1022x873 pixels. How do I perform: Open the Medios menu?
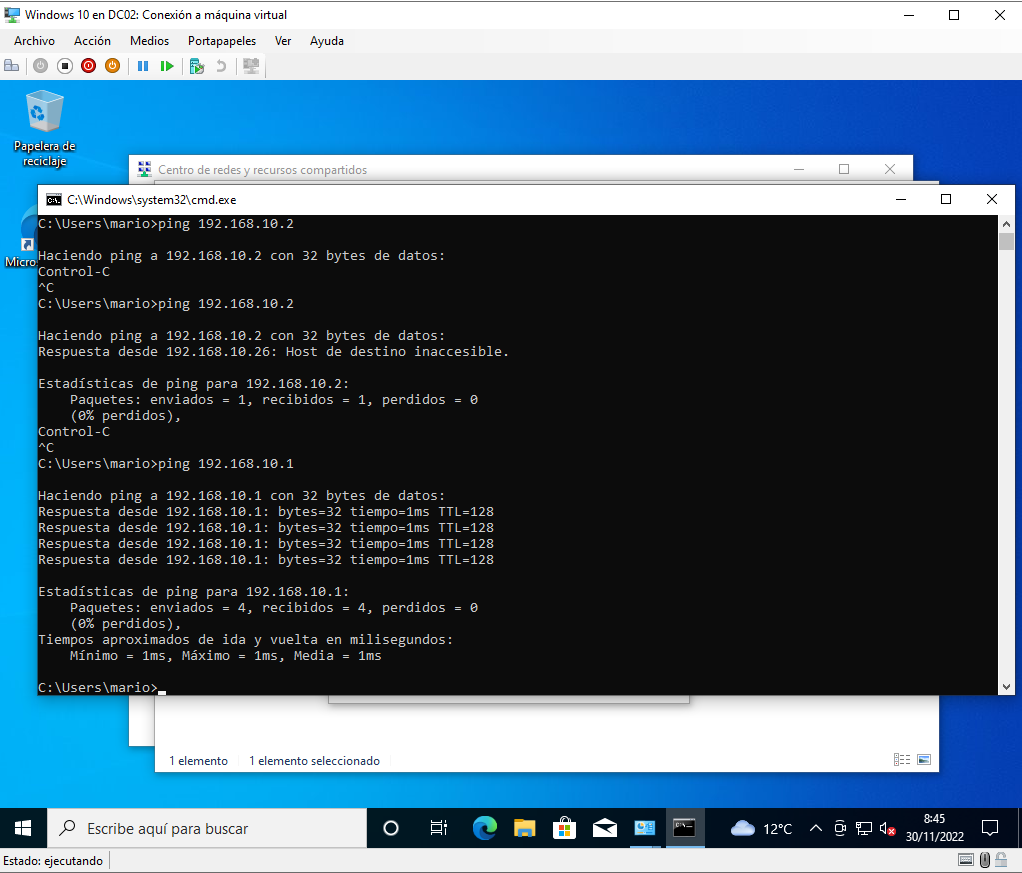149,41
